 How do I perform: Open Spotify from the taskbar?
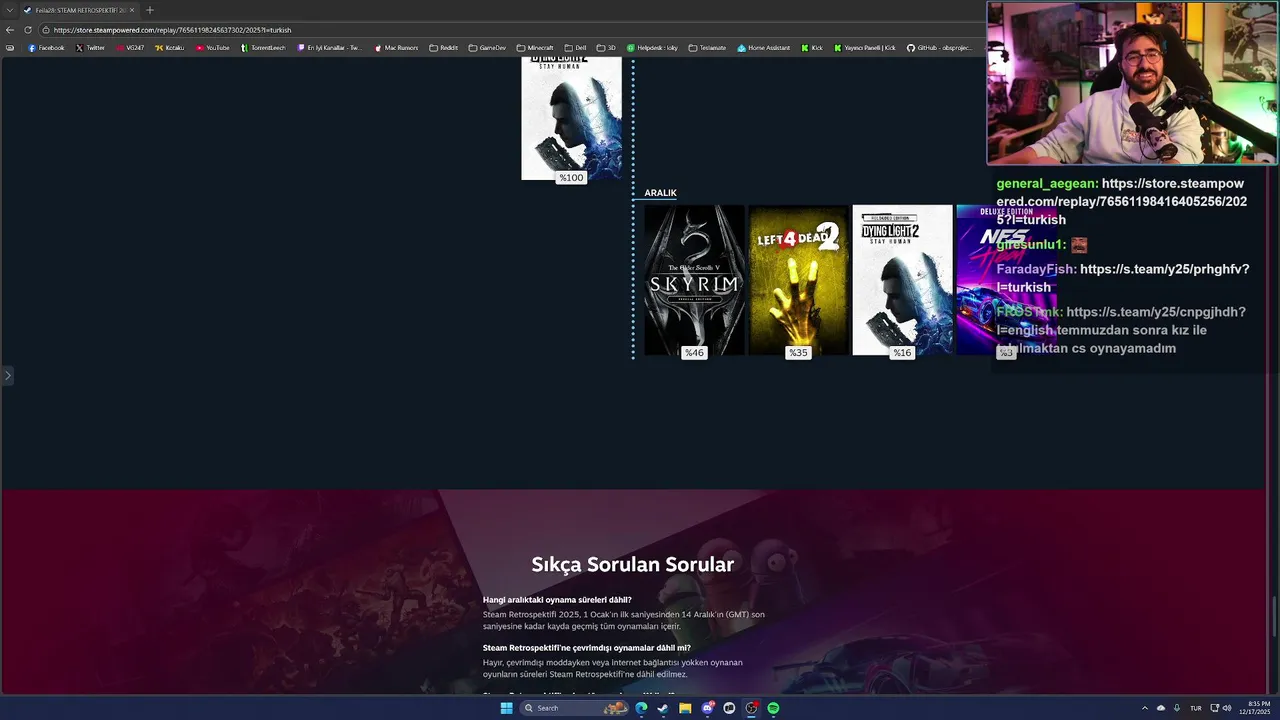click(x=773, y=708)
